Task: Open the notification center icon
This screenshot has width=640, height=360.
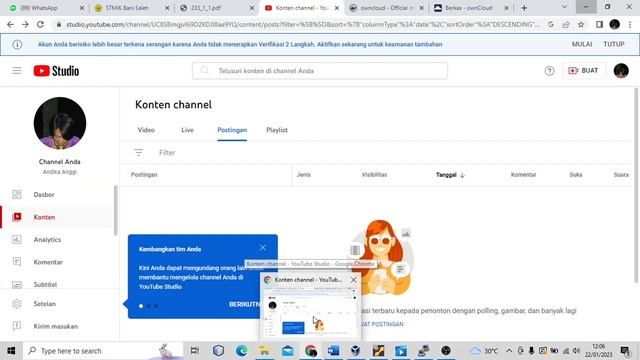Action: 625,351
